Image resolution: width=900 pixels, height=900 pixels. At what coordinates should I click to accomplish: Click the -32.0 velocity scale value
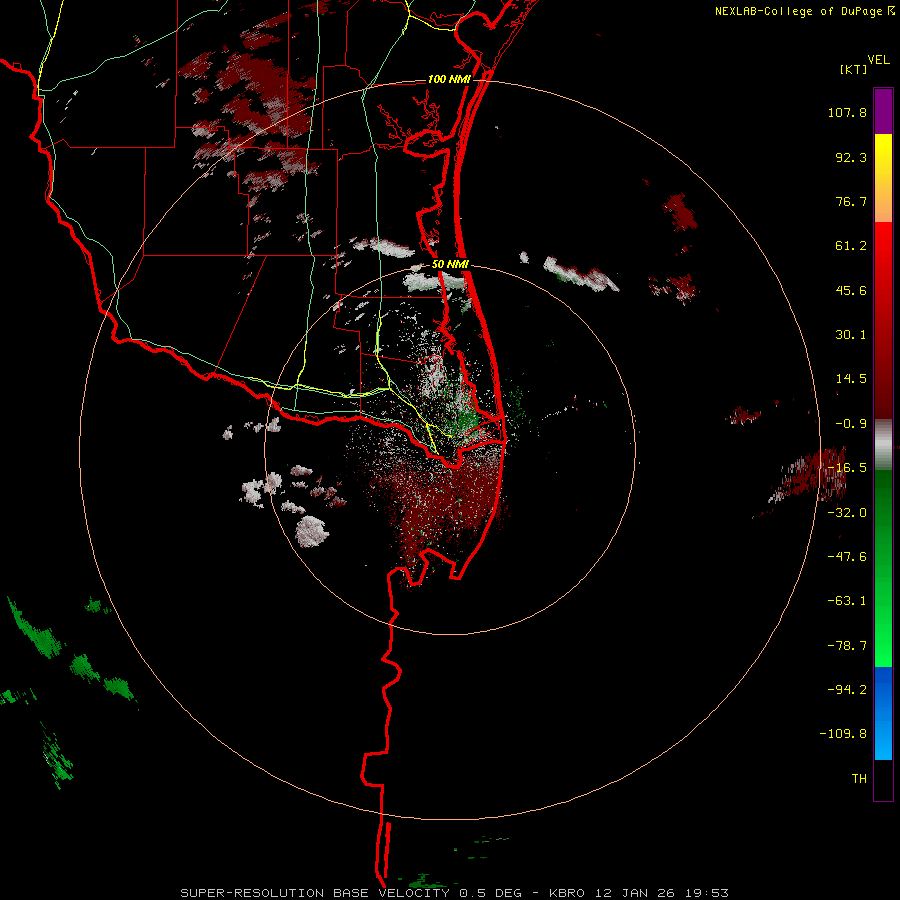(x=847, y=513)
